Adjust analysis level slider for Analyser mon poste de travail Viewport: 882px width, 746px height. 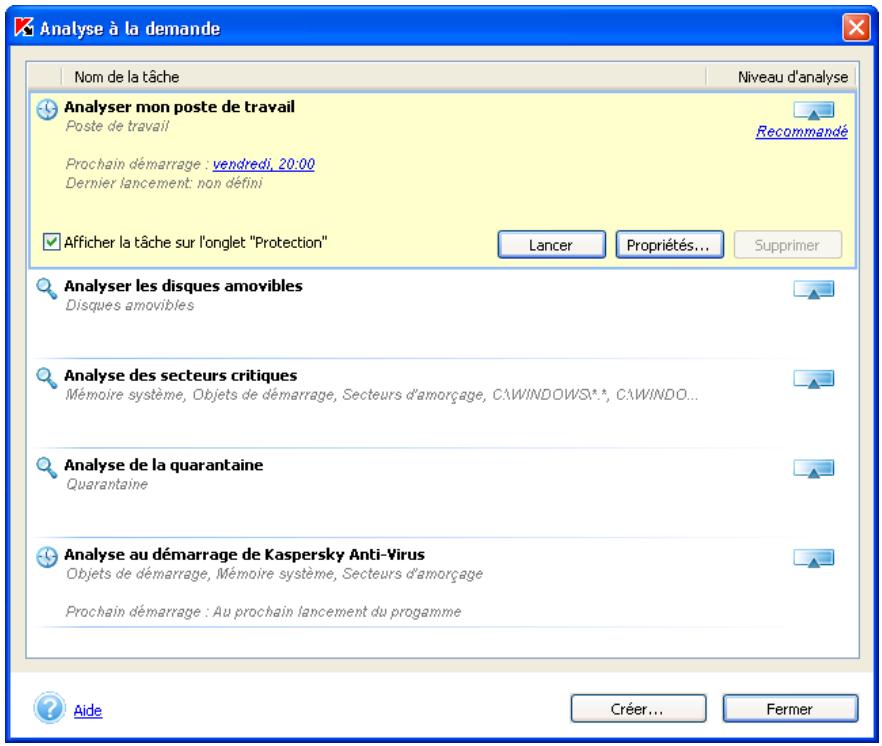coord(813,111)
